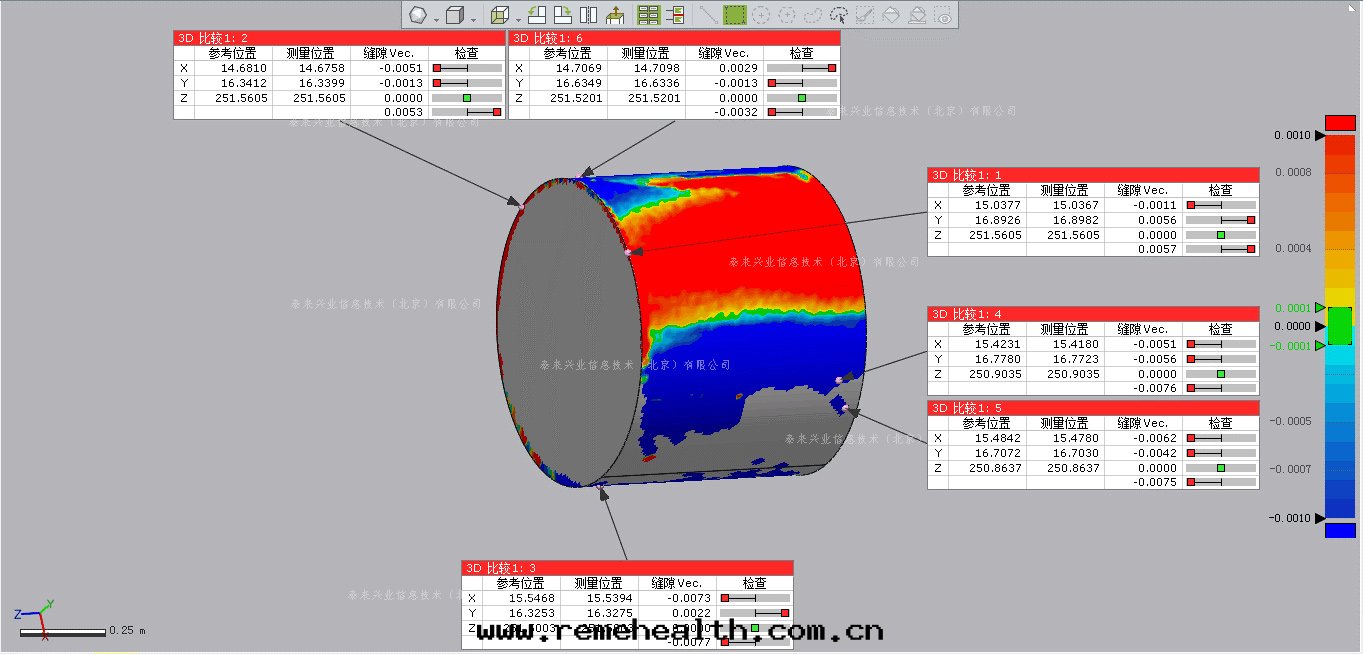Click the green zero-tolerance band on color legend
Screen dimensions: 1363x654
(x=1340, y=326)
